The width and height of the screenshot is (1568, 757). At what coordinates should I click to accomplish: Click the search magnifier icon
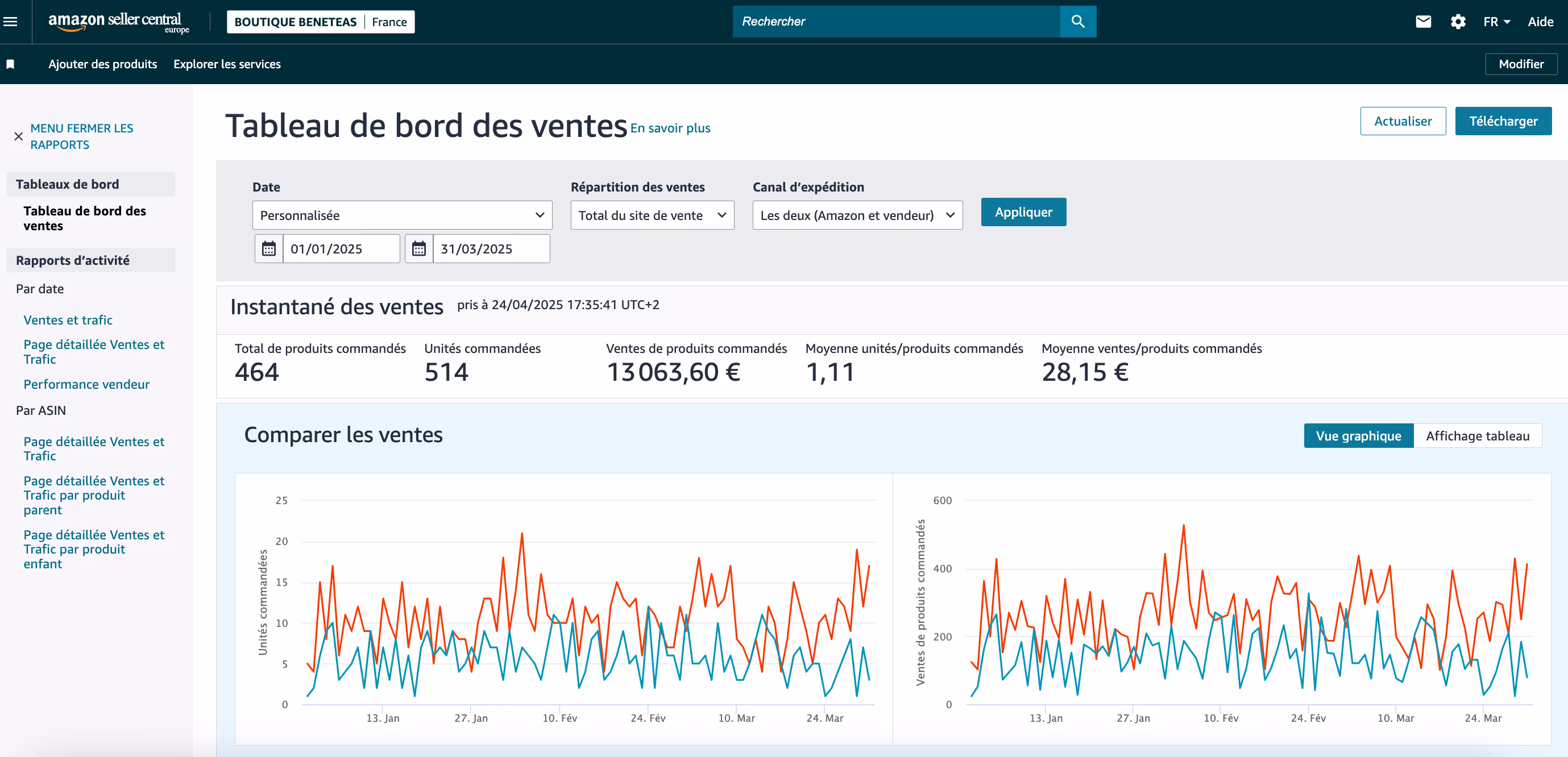[x=1077, y=22]
